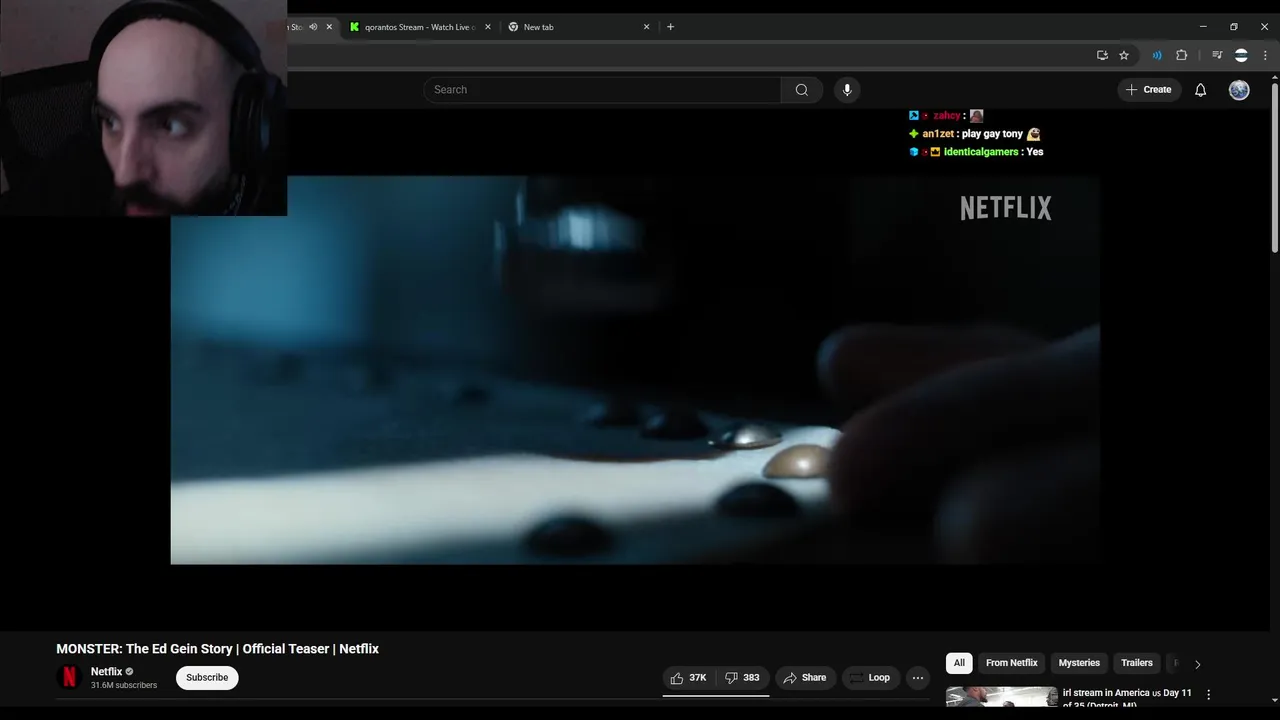This screenshot has height=720, width=1280.
Task: Click the YouTube search magnifier button
Action: click(x=801, y=90)
